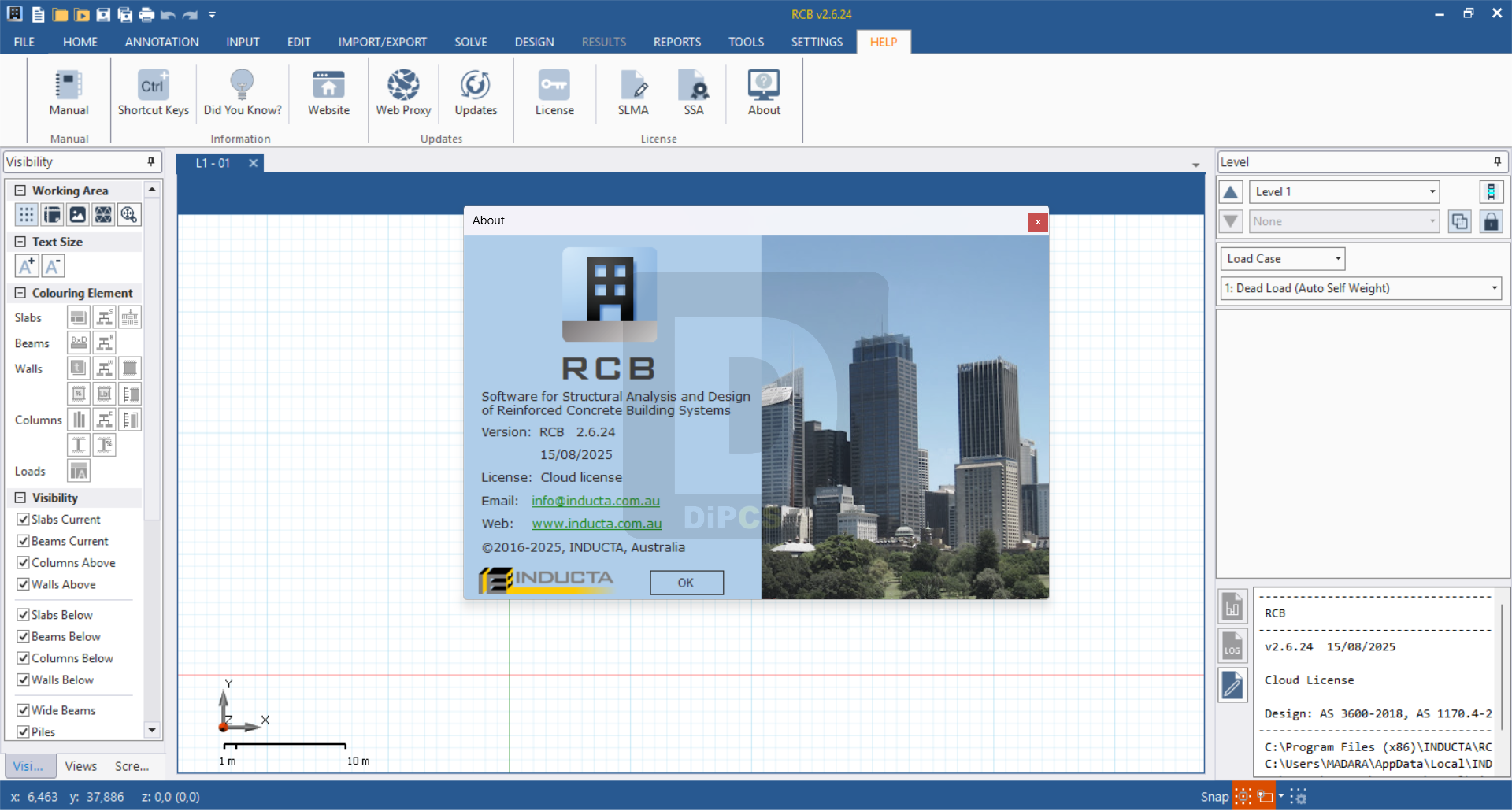
Task: Toggle the Walls Above checkbox
Action: click(x=23, y=584)
